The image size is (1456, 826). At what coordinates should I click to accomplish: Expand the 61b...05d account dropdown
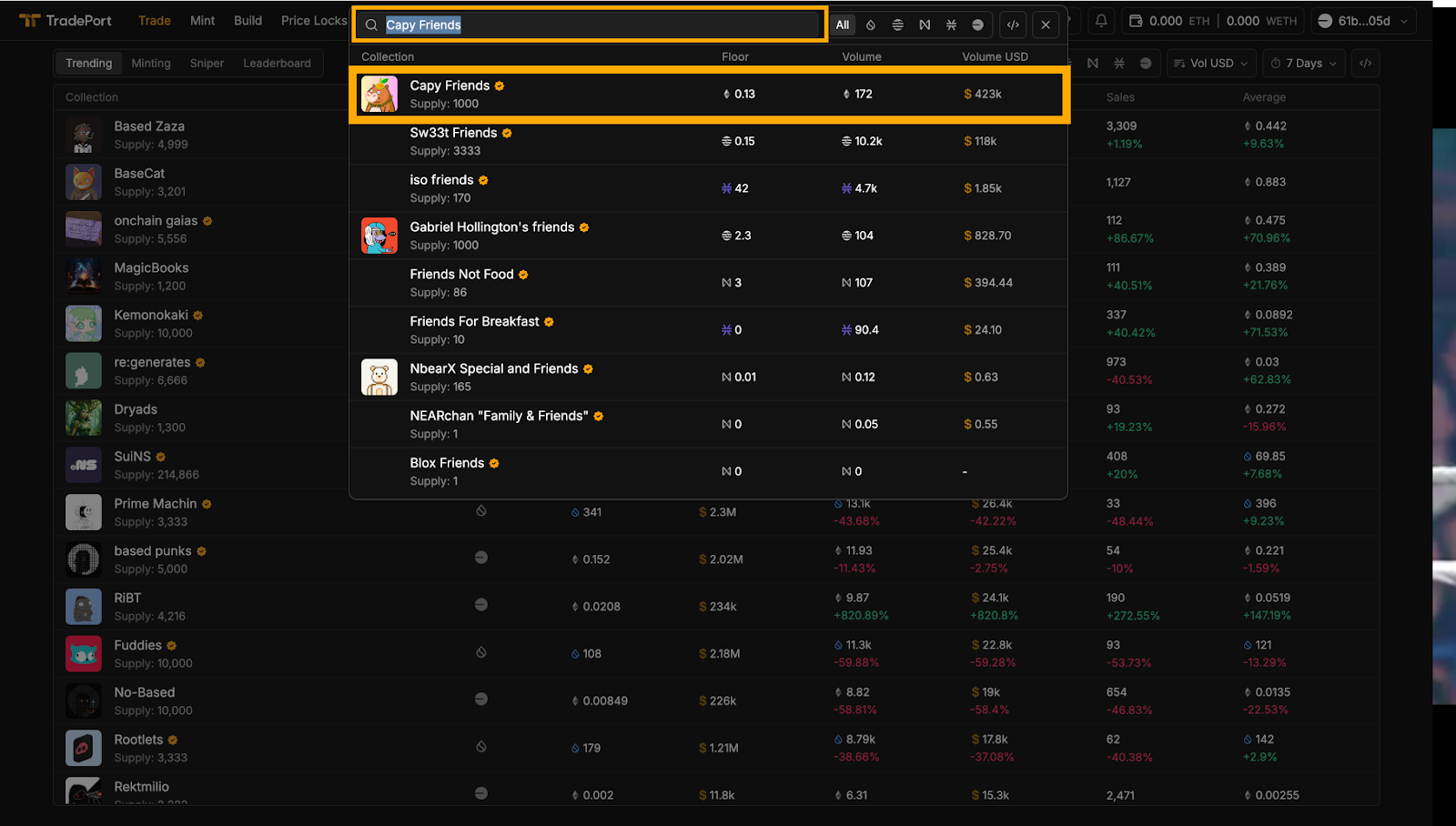coord(1363,20)
